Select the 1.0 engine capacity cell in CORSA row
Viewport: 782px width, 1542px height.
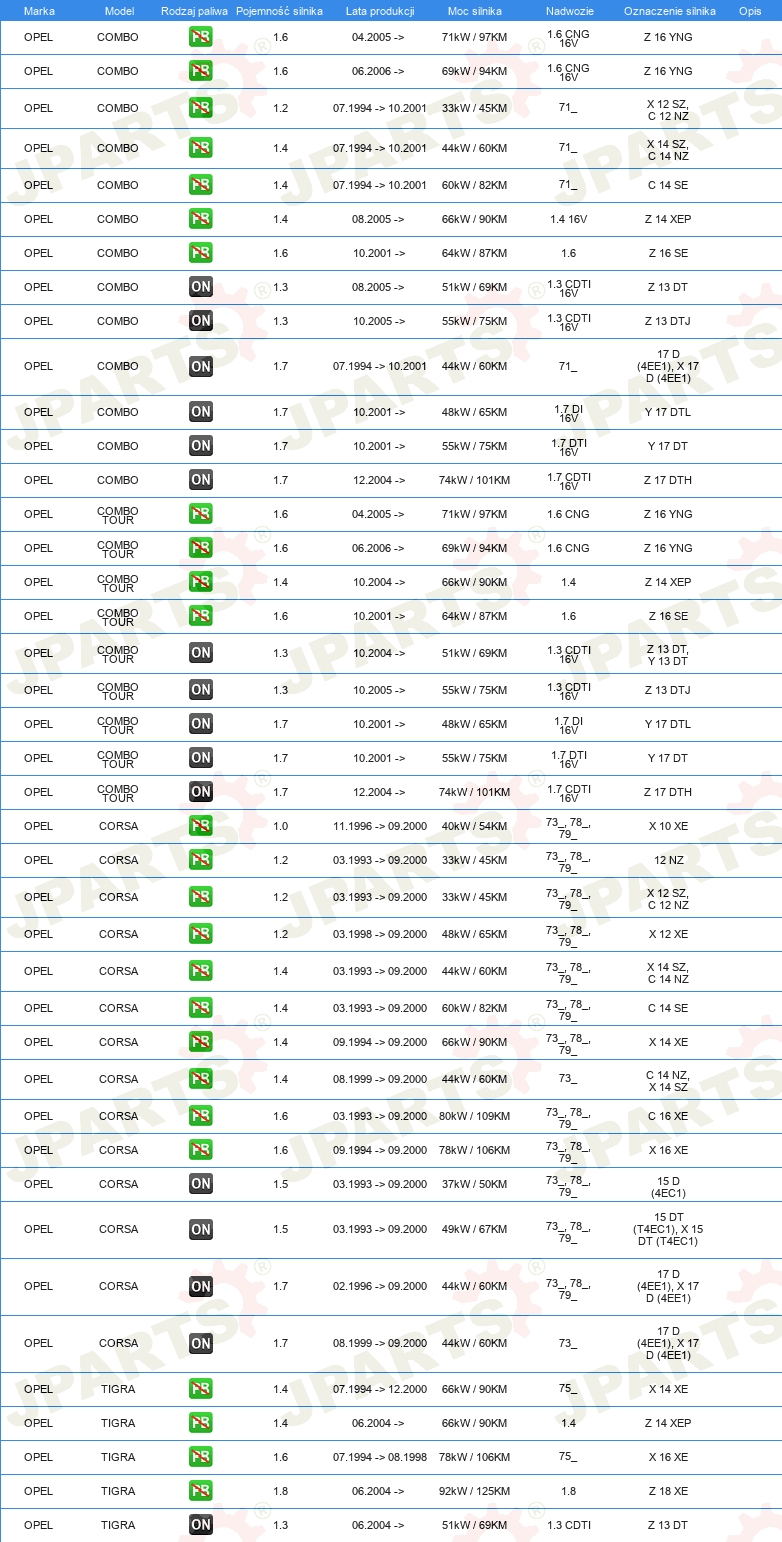(x=280, y=826)
